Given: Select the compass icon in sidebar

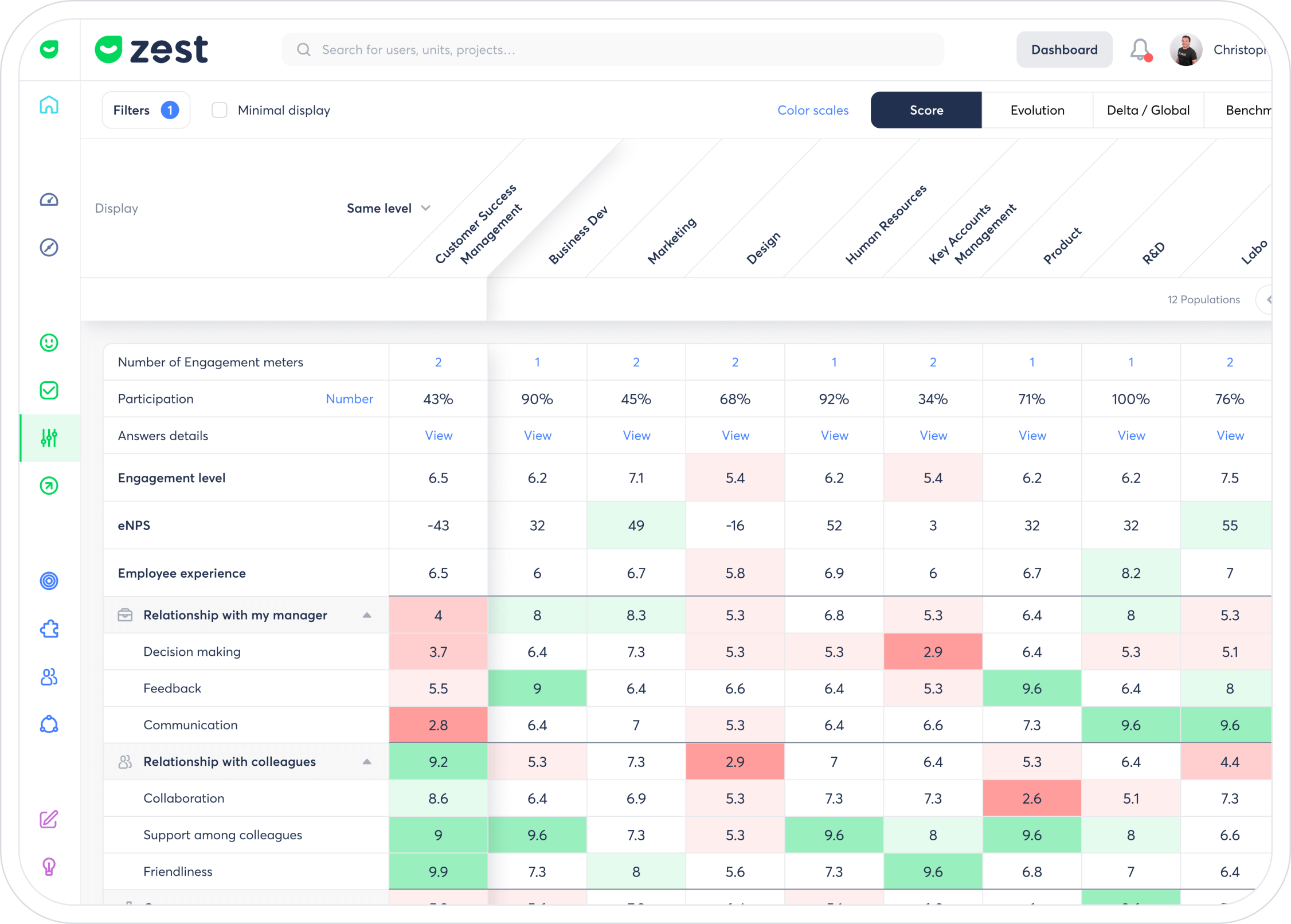Looking at the screenshot, I should pos(49,247).
